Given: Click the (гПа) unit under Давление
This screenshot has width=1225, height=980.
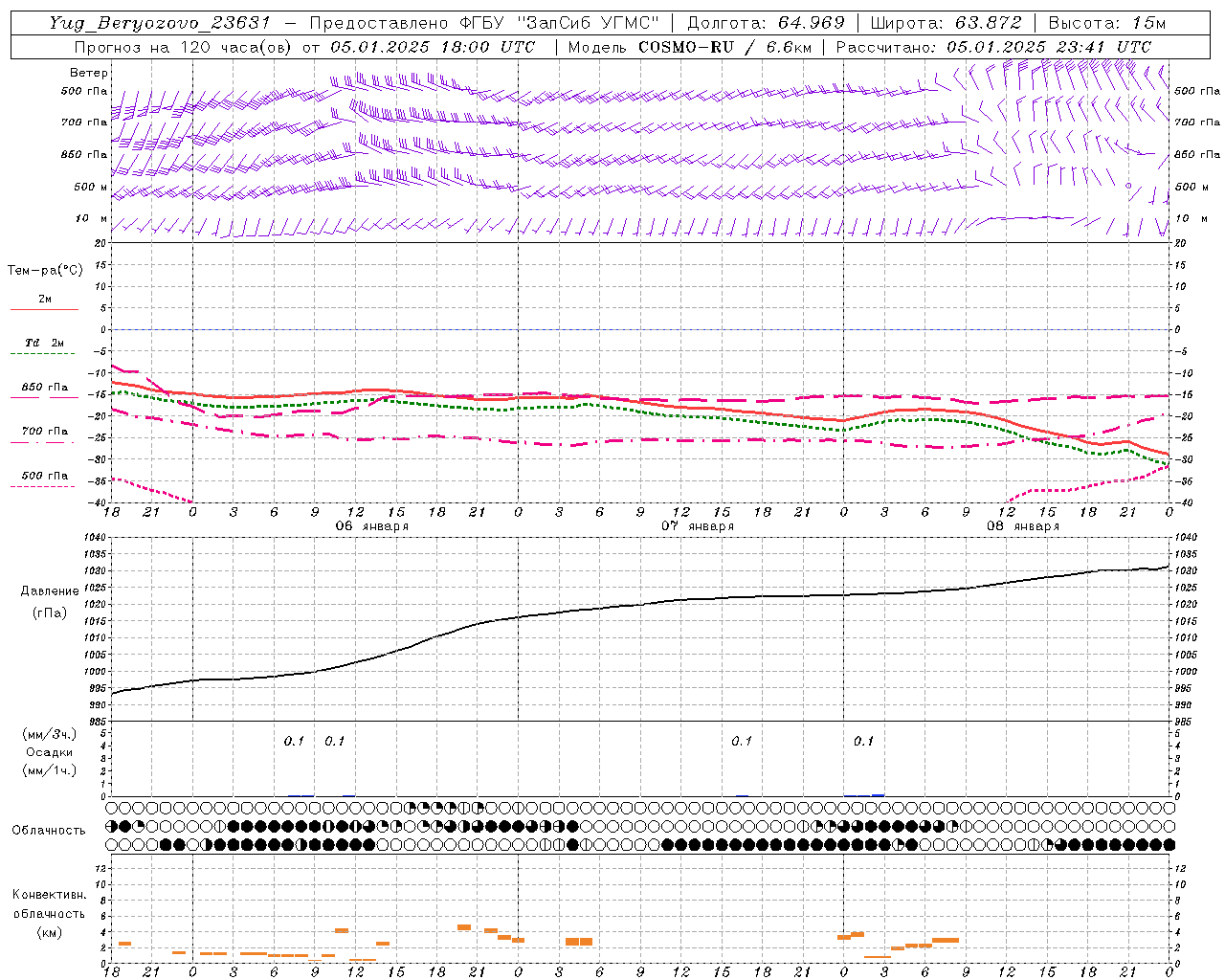Looking at the screenshot, I should (x=50, y=612).
